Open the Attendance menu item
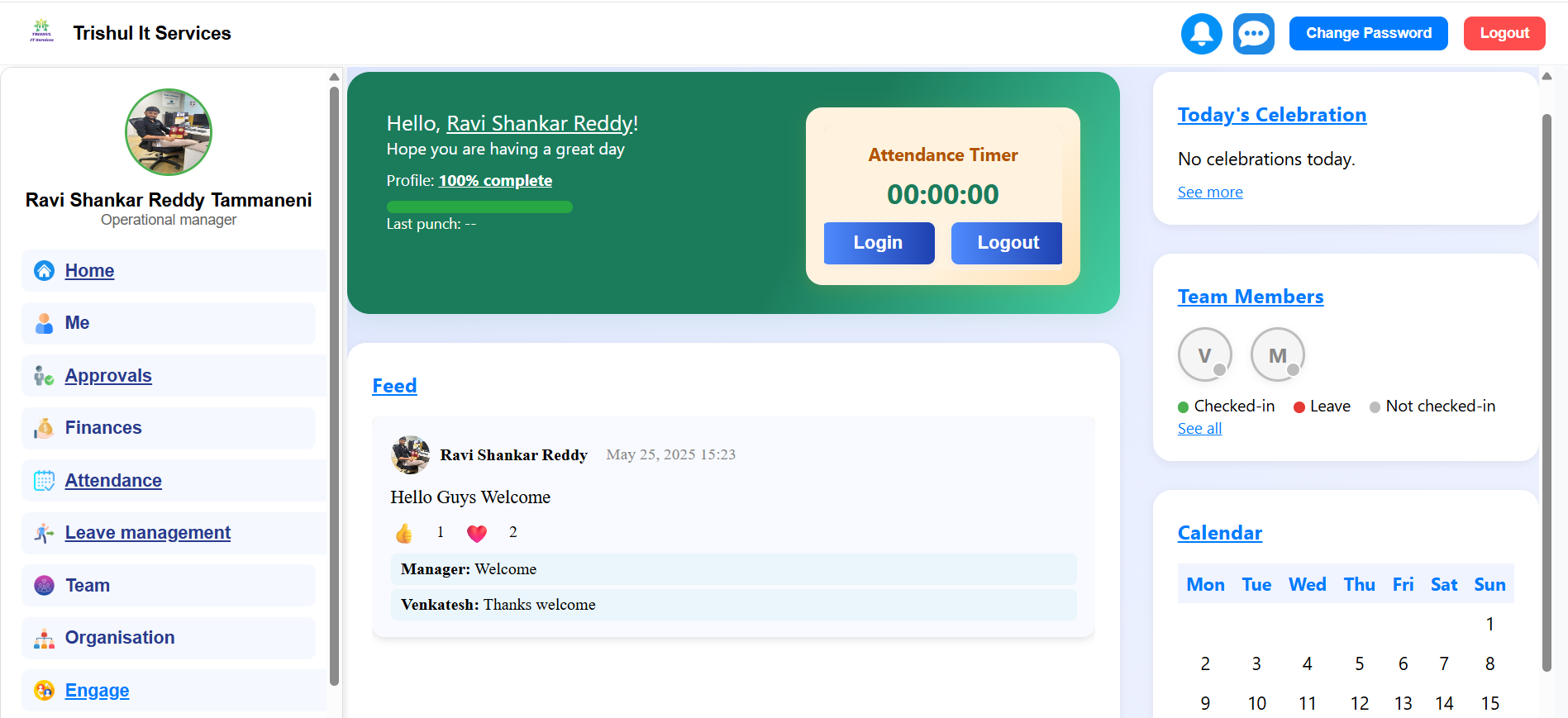 (174, 481)
